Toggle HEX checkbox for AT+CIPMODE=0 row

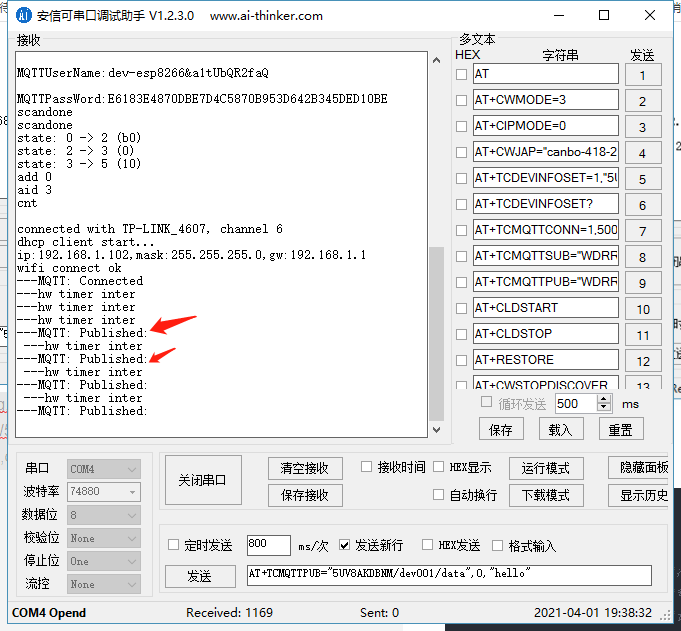(461, 126)
